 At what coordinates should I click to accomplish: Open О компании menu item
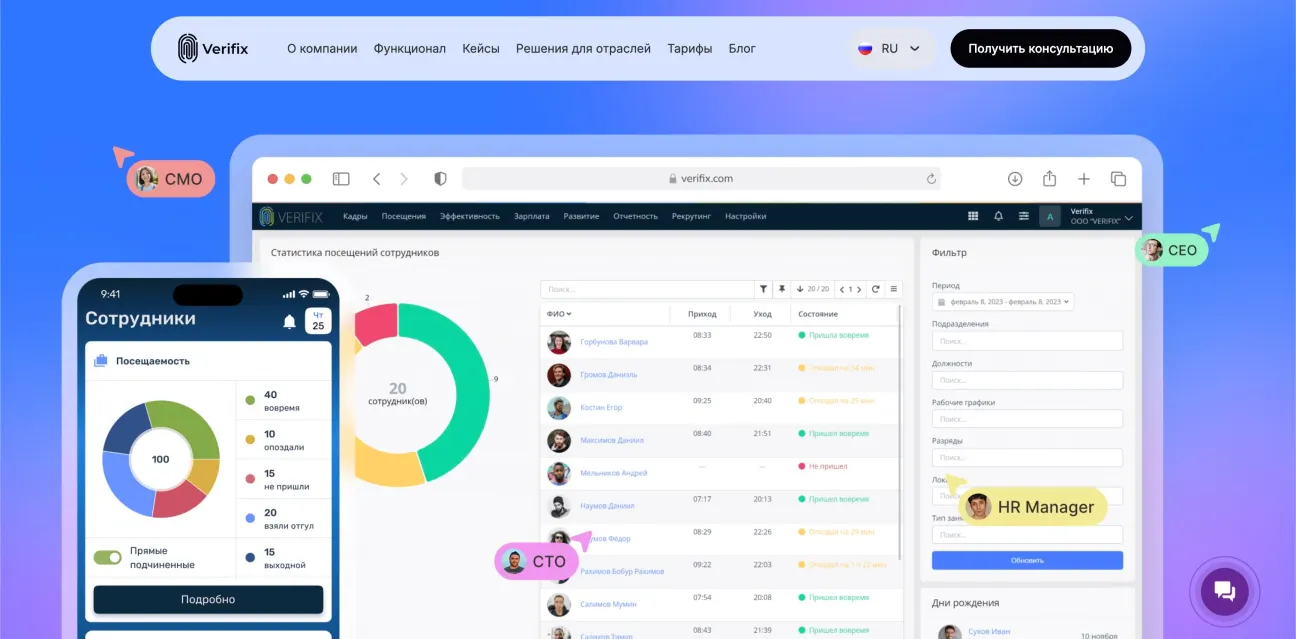(322, 48)
